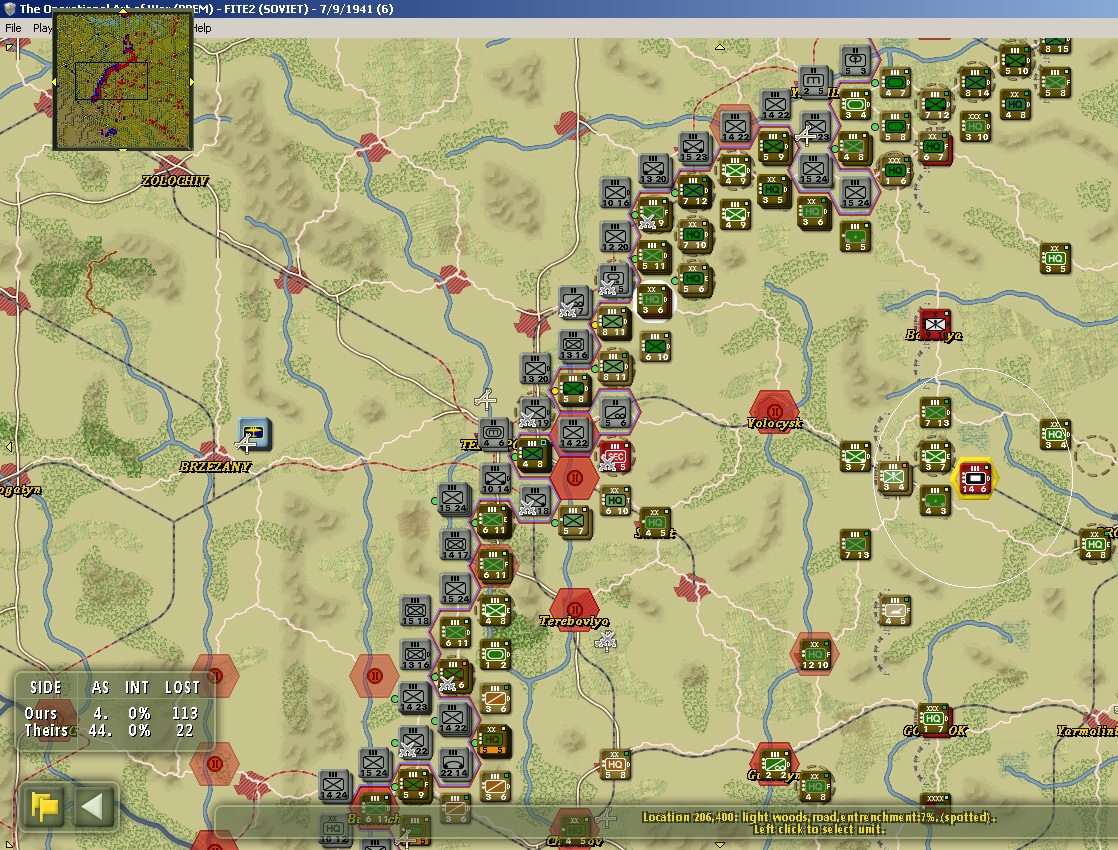This screenshot has height=850, width=1118.
Task: Click the left-edge yellow map scroll arrow
Action: (9, 446)
